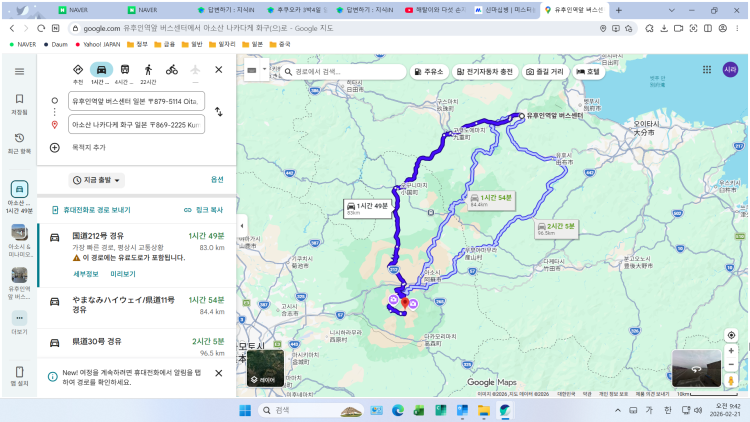
Task: Open the Google Maps hamburger menu
Action: (19, 72)
